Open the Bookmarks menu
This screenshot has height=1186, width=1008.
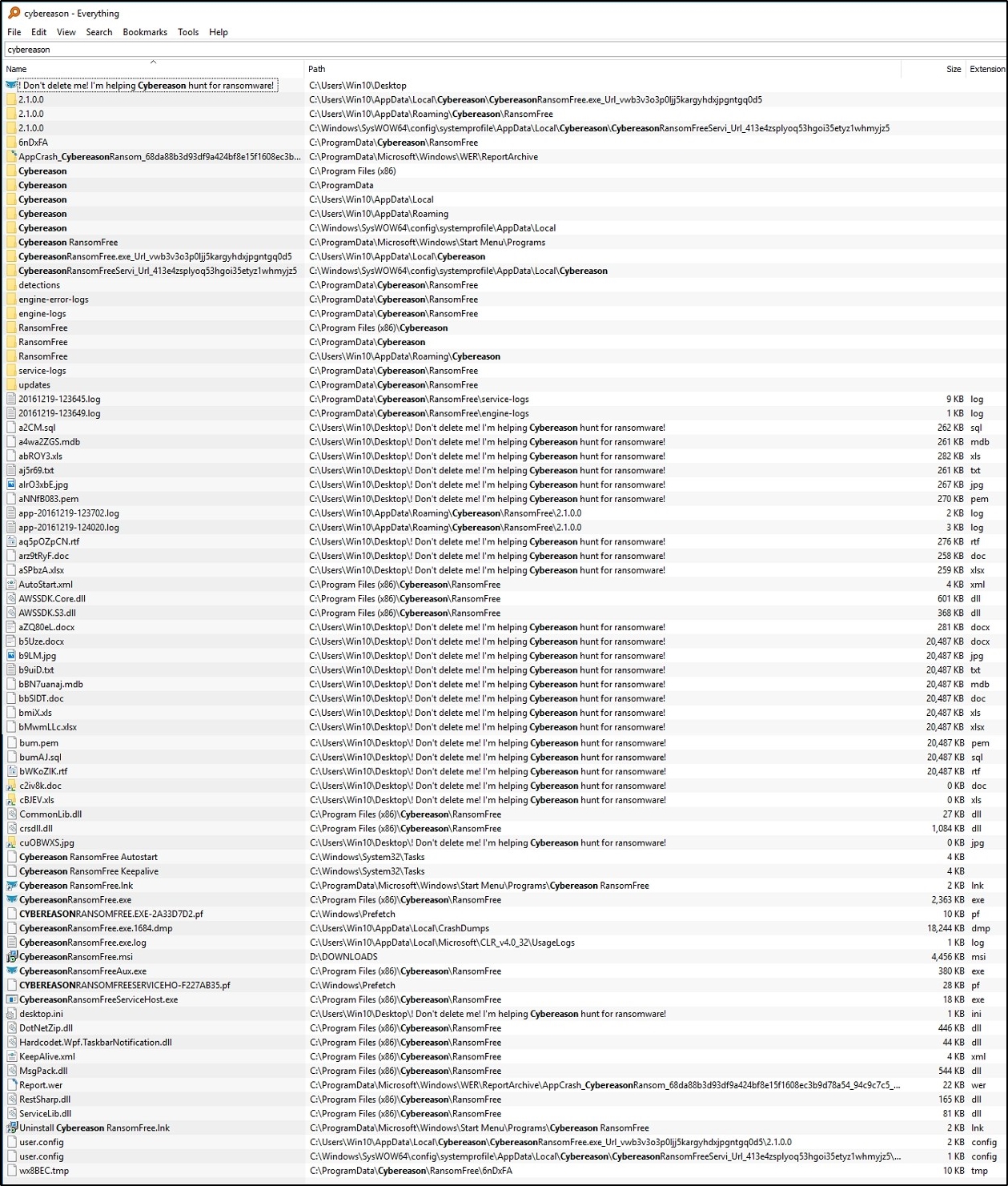tap(145, 32)
